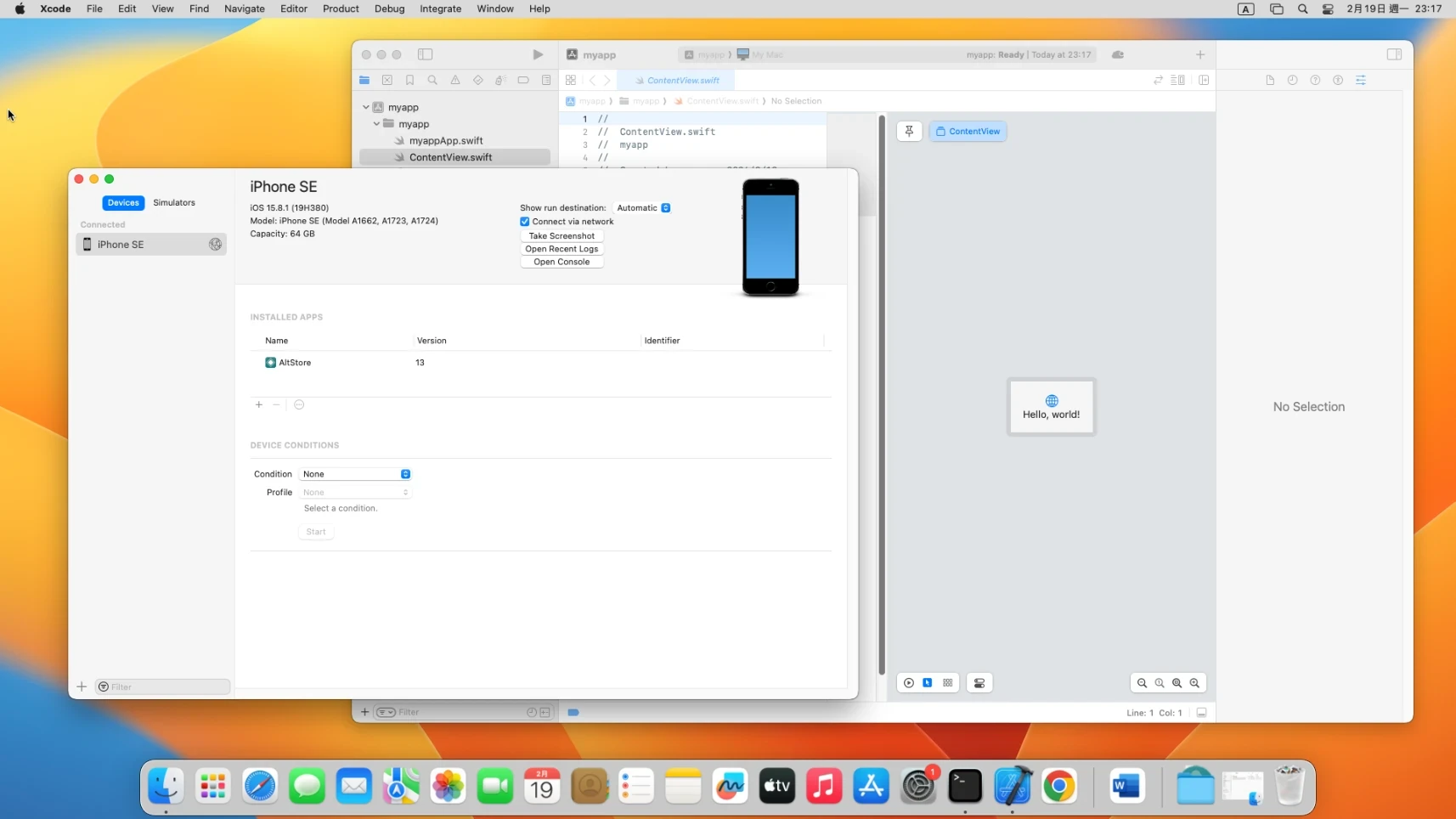Open the Show run destination dropdown

643,208
